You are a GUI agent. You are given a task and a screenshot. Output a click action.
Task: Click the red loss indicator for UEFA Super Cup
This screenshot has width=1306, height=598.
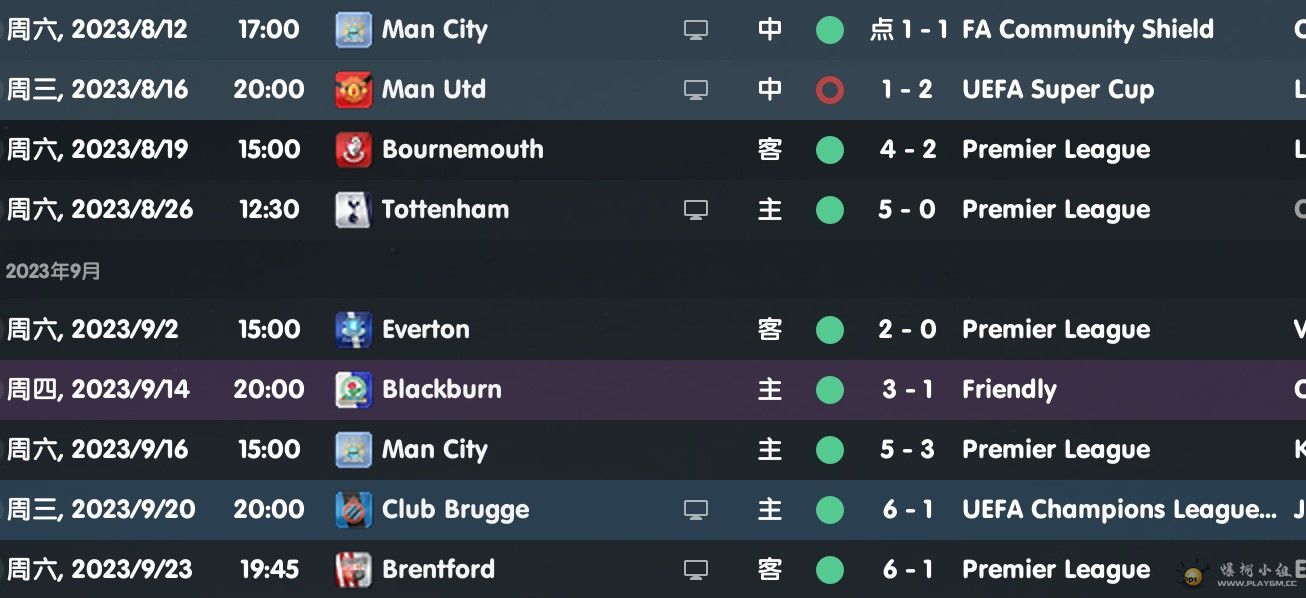click(829, 91)
